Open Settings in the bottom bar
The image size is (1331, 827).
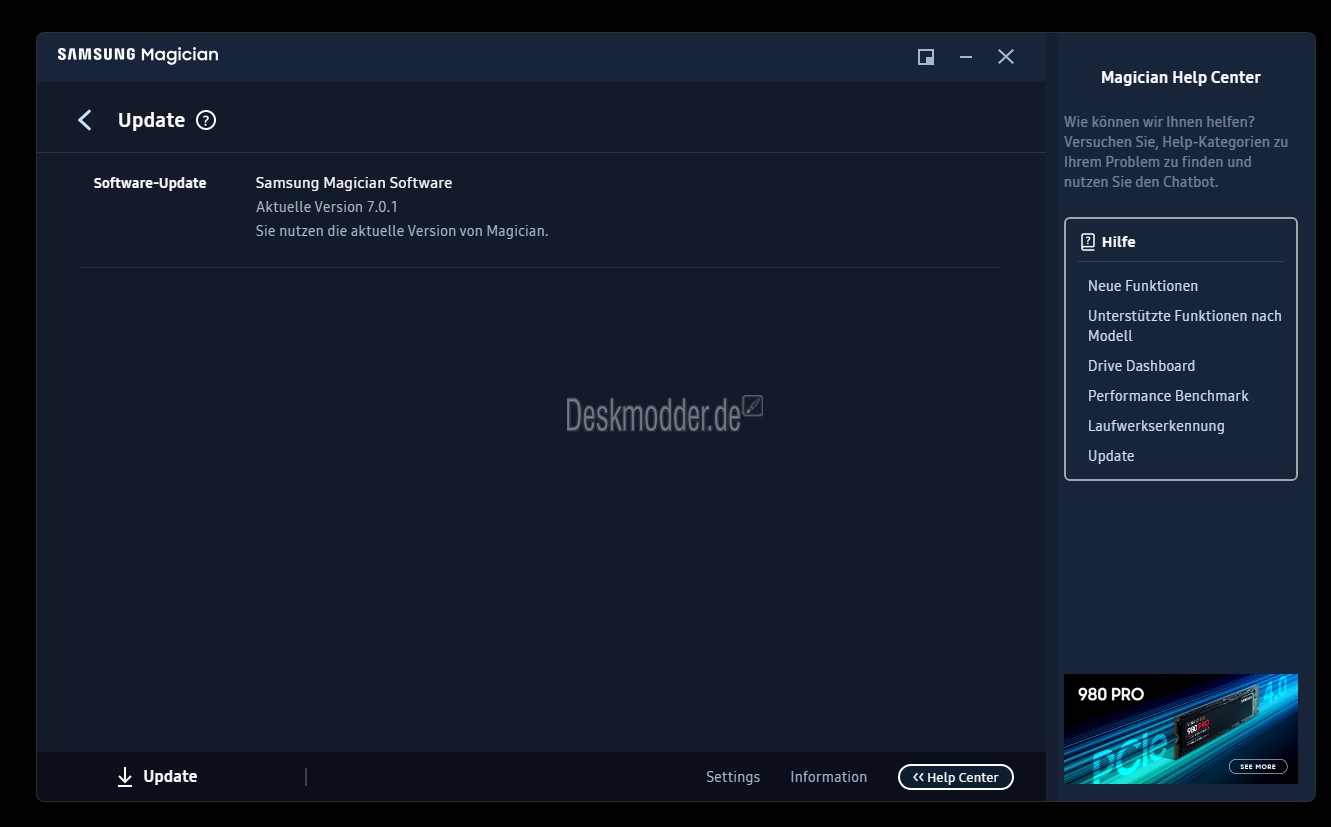(x=733, y=777)
